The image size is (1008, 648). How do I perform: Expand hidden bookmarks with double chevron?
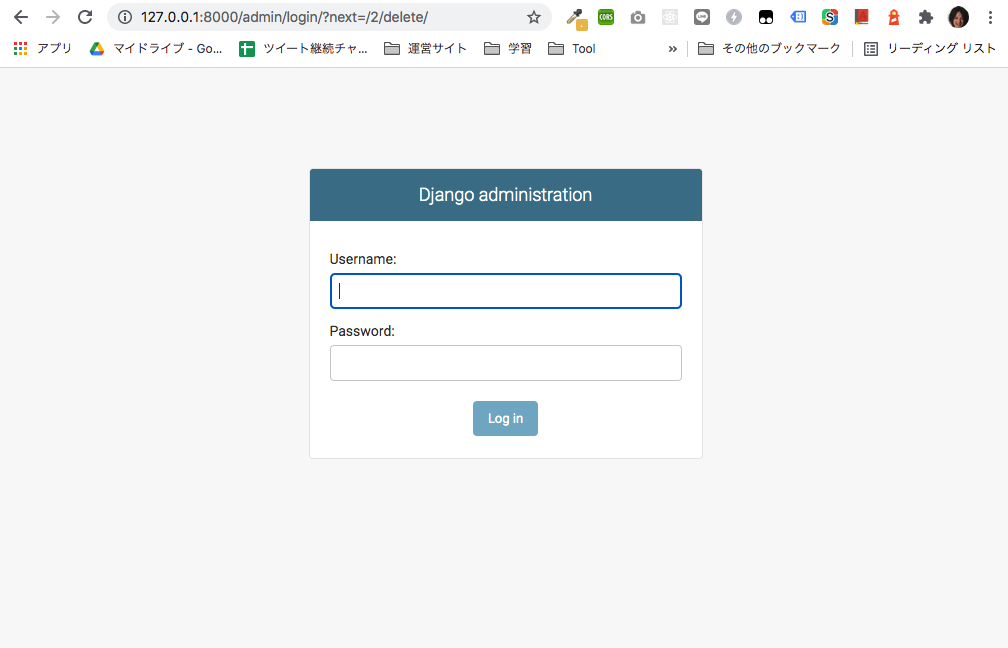click(x=672, y=48)
